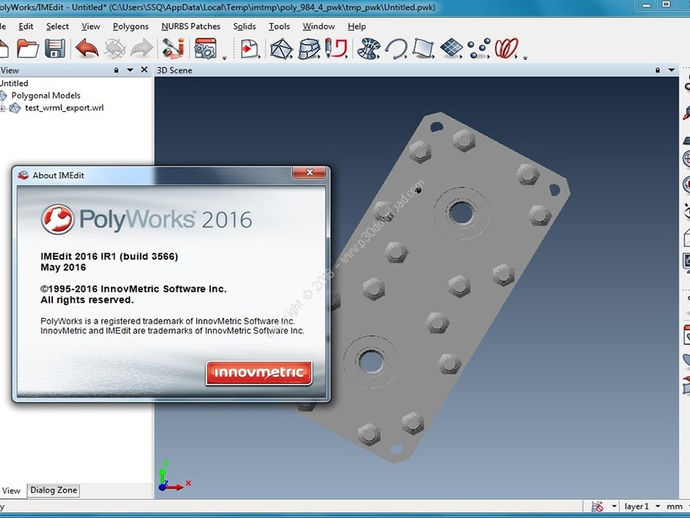Viewport: 690px width, 518px height.
Task: Select the scattered points icon
Action: [x=479, y=48]
